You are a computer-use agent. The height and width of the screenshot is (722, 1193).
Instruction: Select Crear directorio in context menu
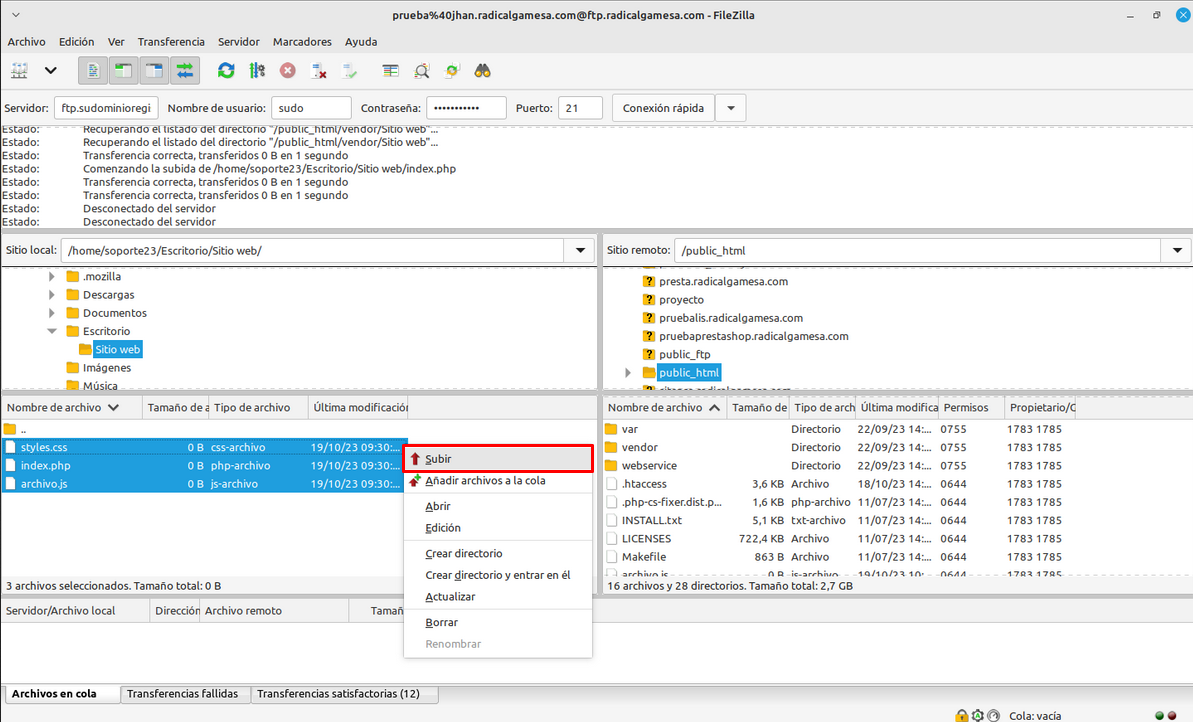click(x=498, y=554)
